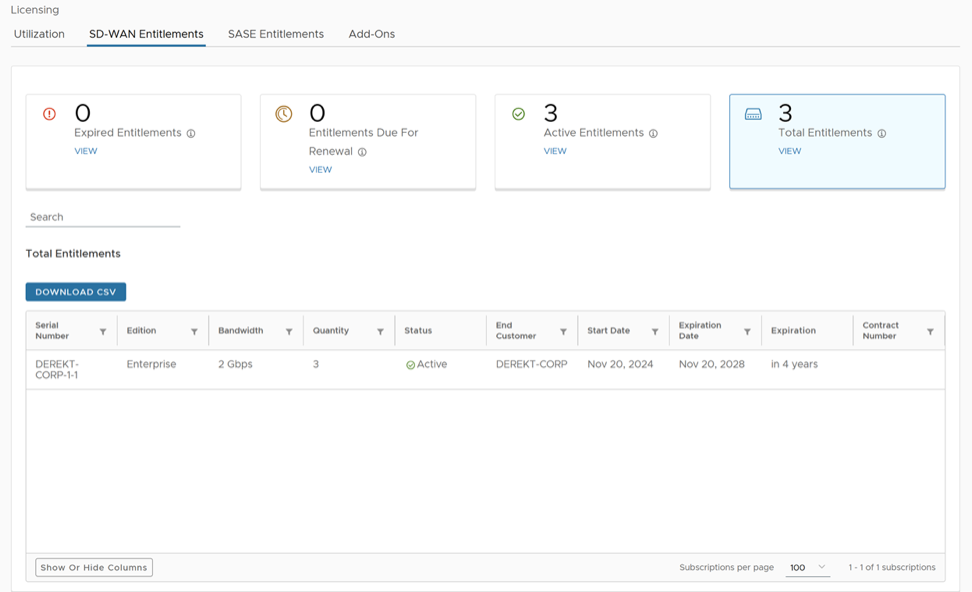Click the Start Date filter icon
Viewport: 972px width, 592px height.
coord(655,332)
